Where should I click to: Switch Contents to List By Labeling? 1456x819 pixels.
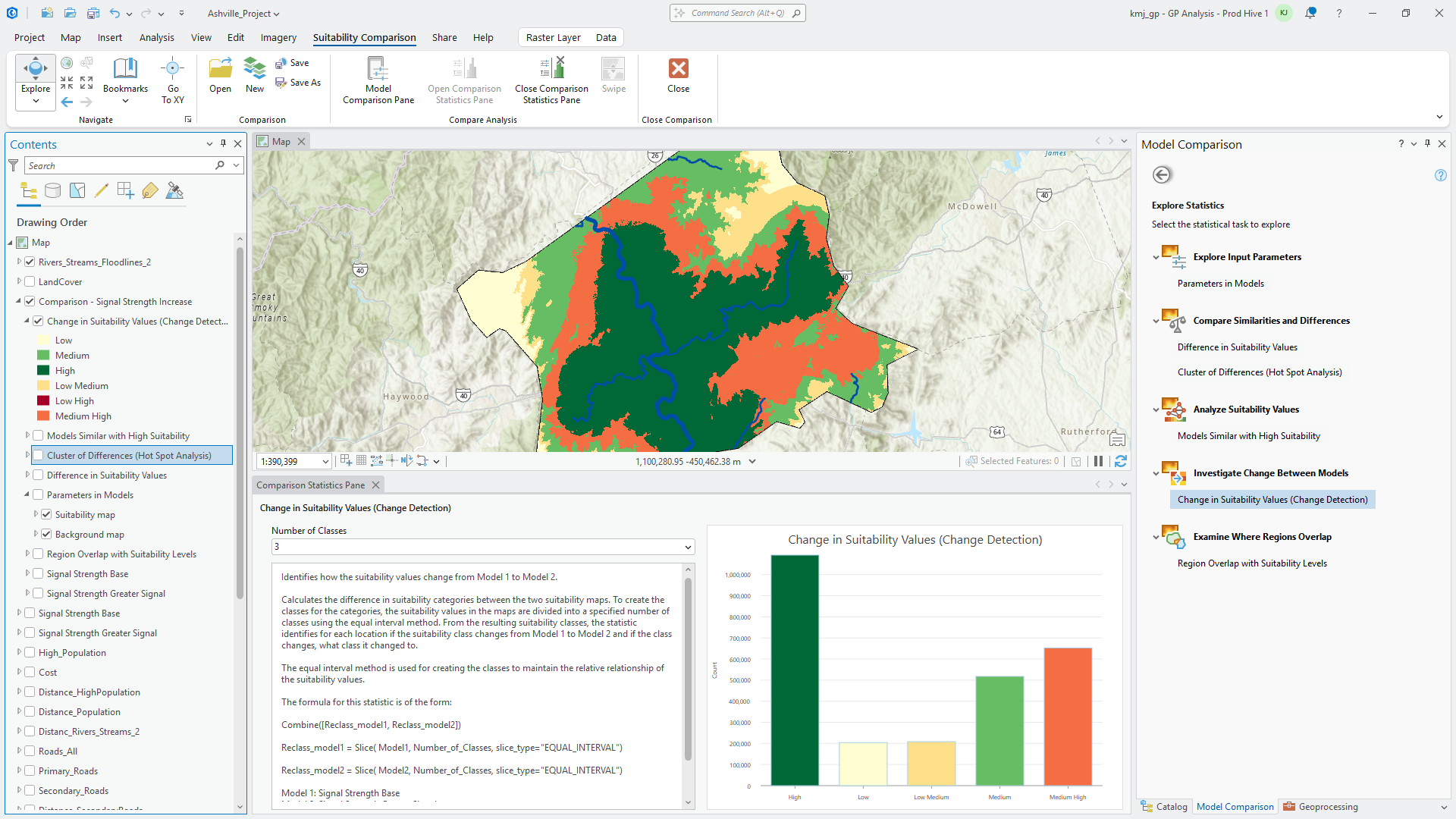coord(150,191)
